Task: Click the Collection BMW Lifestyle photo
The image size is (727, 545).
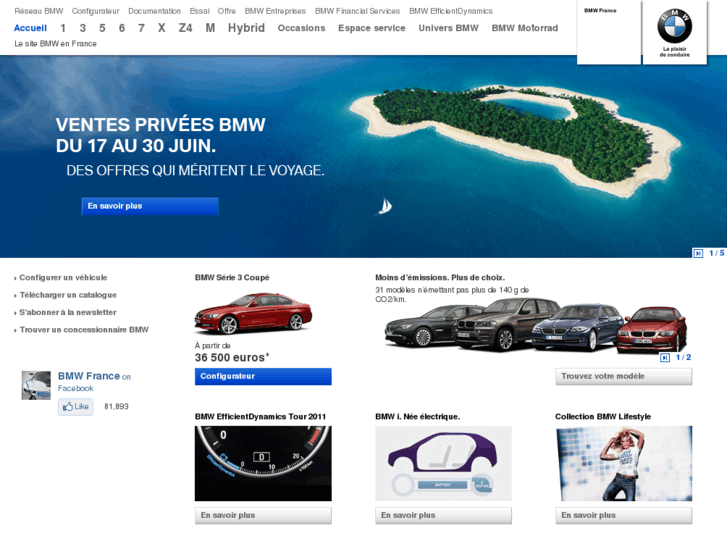Action: [x=624, y=463]
